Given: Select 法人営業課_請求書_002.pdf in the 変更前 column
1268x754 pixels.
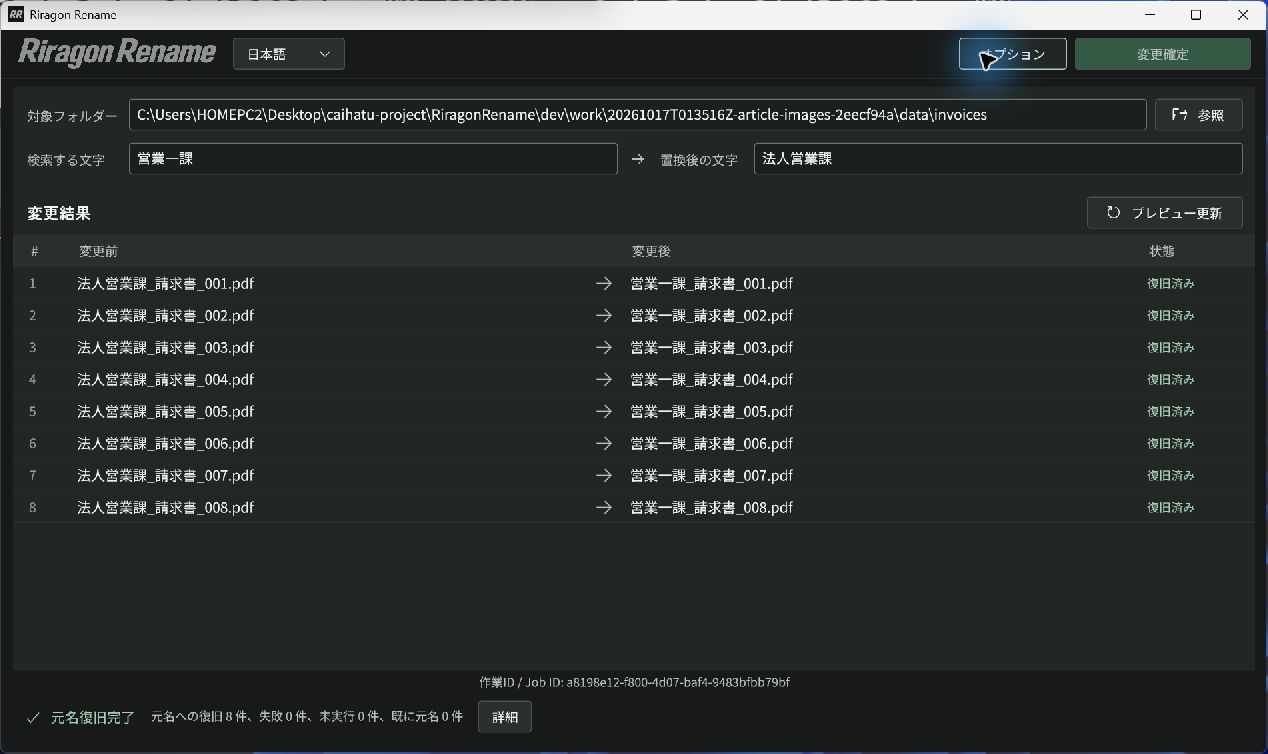Looking at the screenshot, I should pyautogui.click(x=166, y=315).
